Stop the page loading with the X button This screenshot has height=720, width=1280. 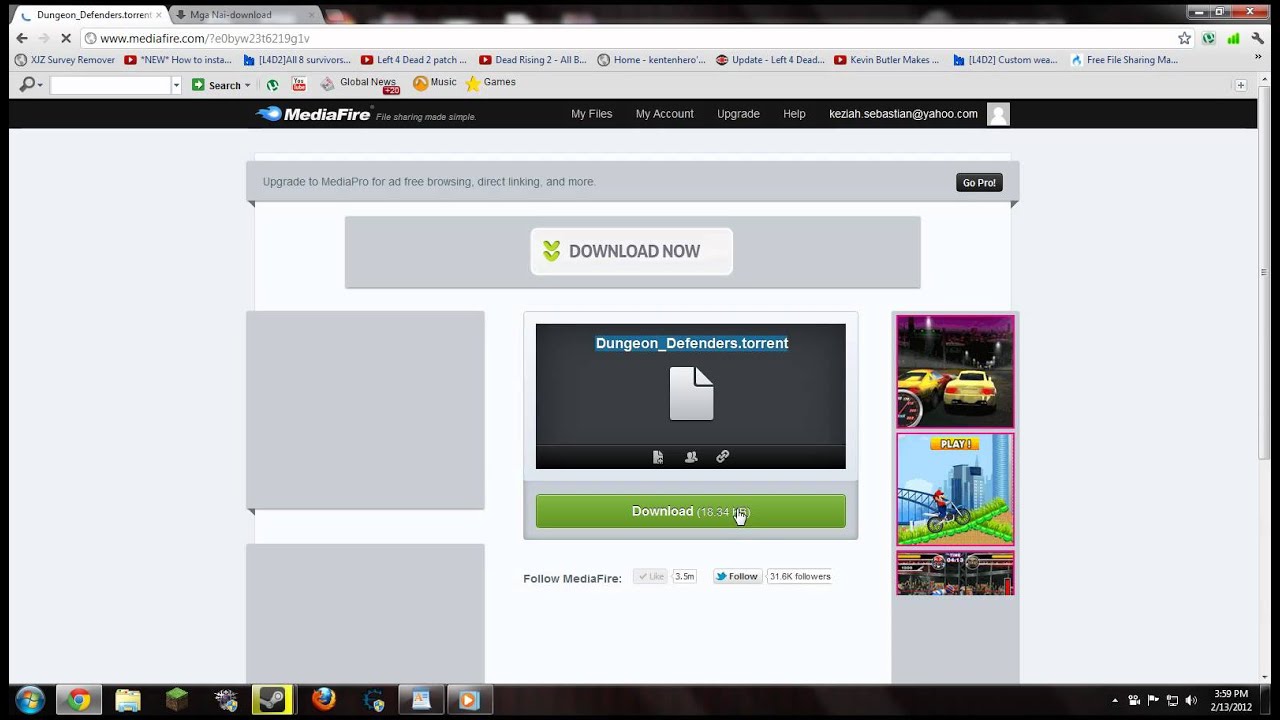(65, 38)
